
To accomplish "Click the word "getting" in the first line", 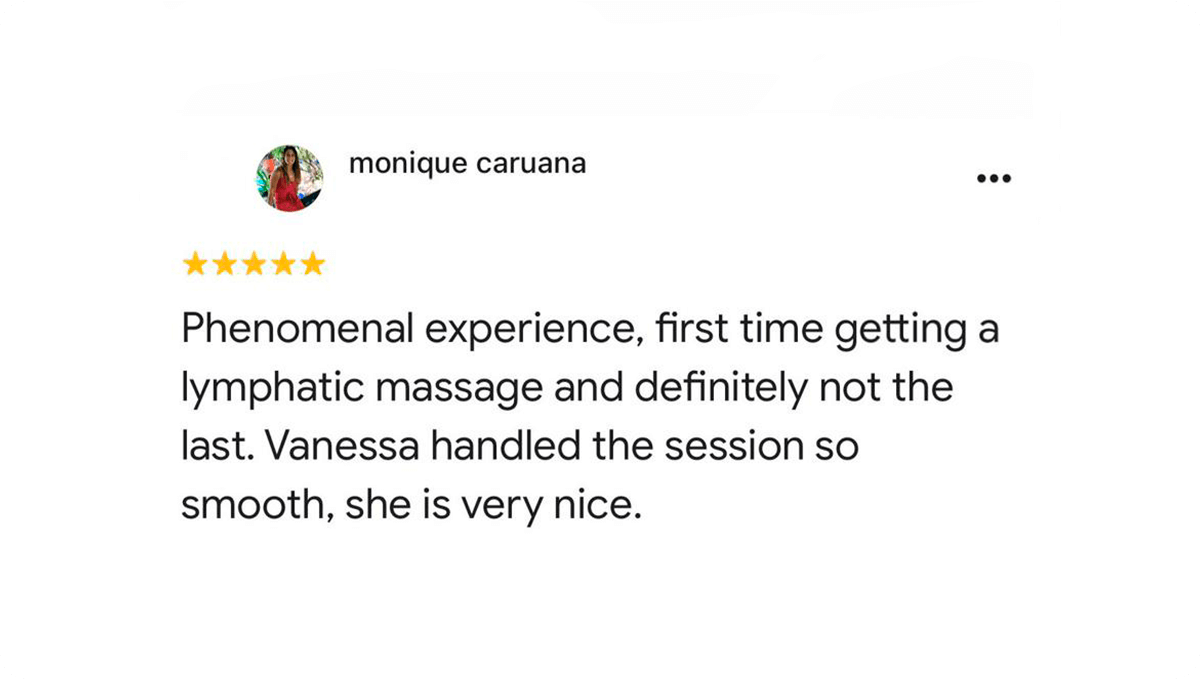I will (898, 331).
